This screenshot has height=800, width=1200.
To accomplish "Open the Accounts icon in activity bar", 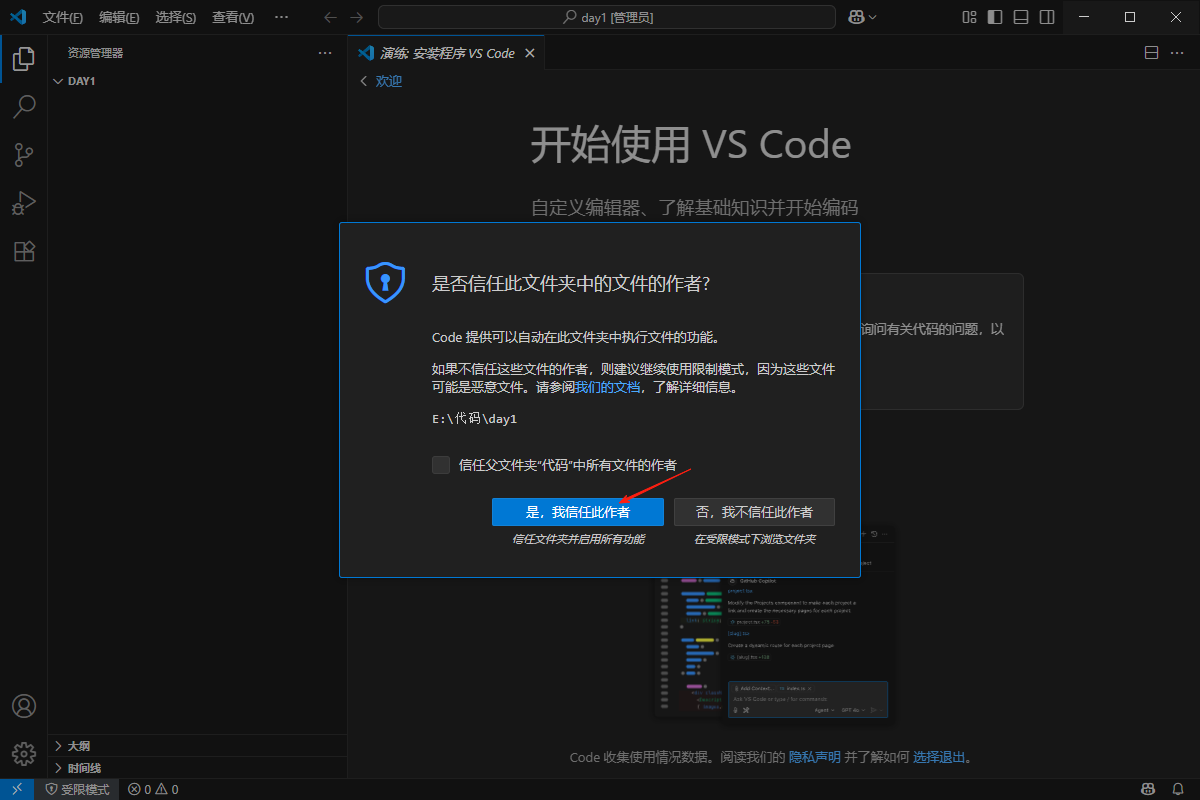I will coord(24,706).
